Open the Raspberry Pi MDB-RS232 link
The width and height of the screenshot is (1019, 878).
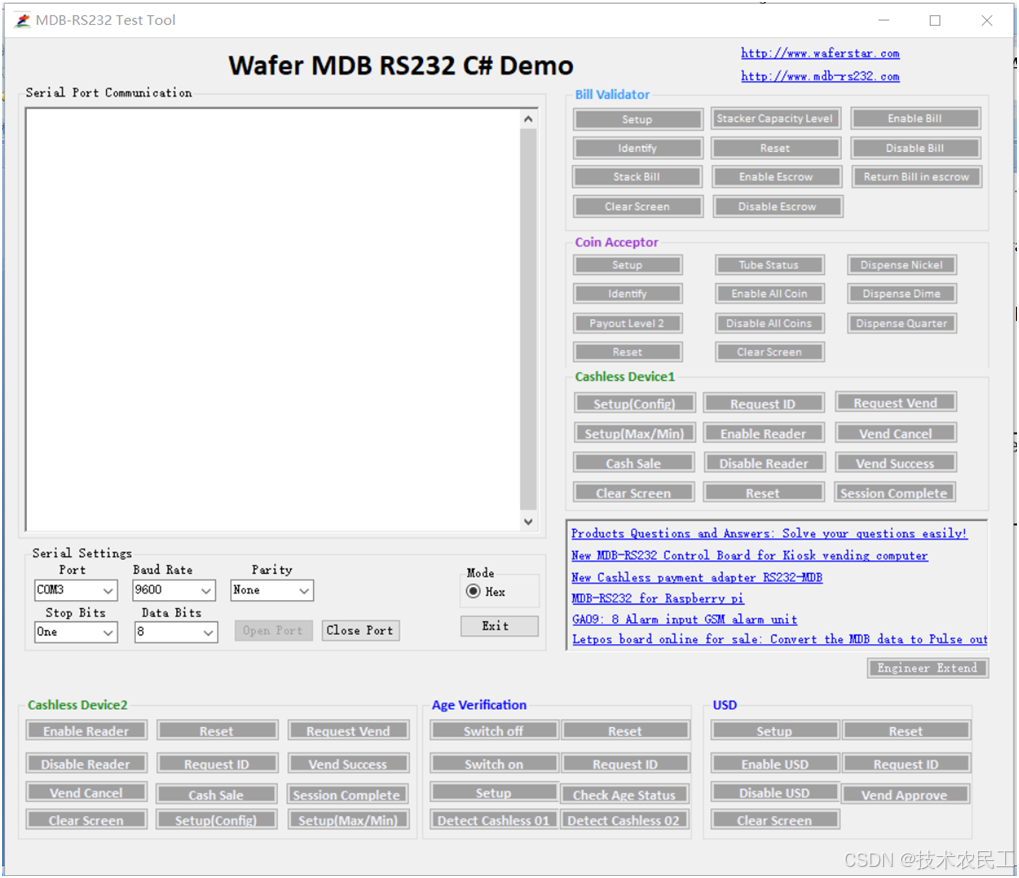657,598
